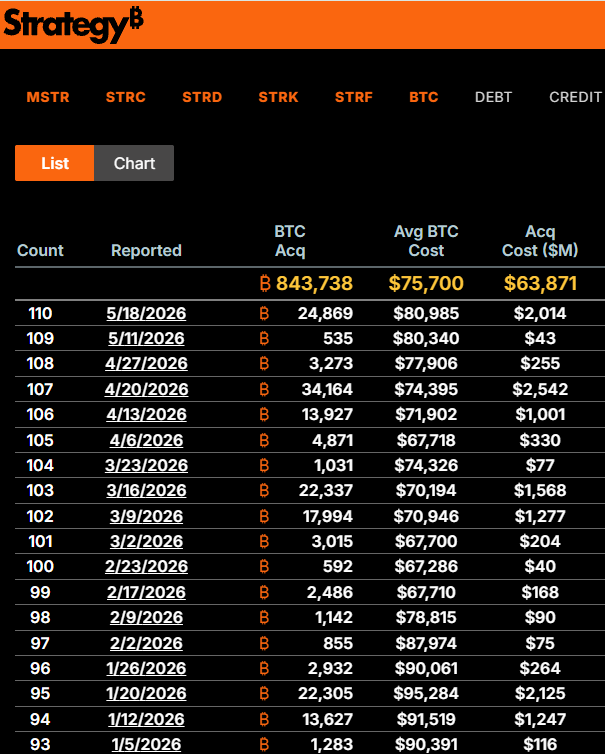
Task: Sort by the BTC Acq column header
Action: (290, 241)
